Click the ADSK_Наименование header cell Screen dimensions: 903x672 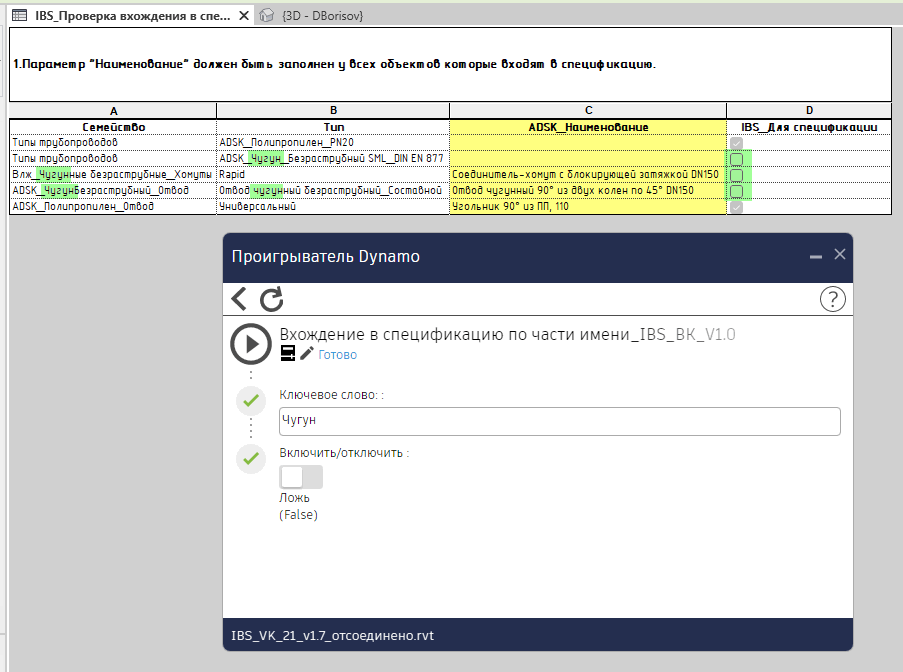(x=589, y=127)
